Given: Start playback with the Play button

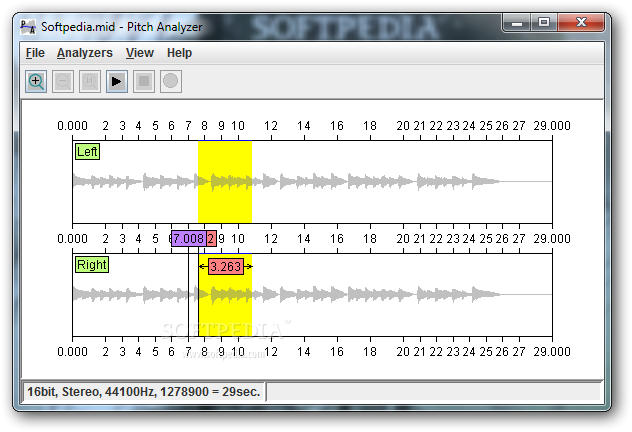Looking at the screenshot, I should click(117, 81).
